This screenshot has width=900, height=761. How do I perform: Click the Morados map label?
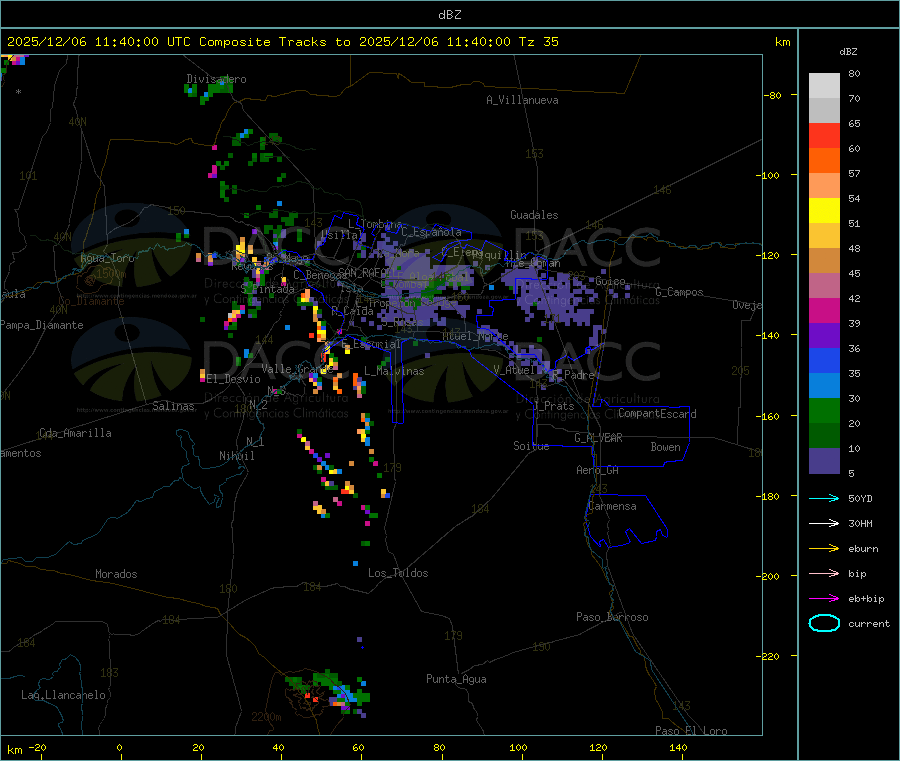[117, 574]
